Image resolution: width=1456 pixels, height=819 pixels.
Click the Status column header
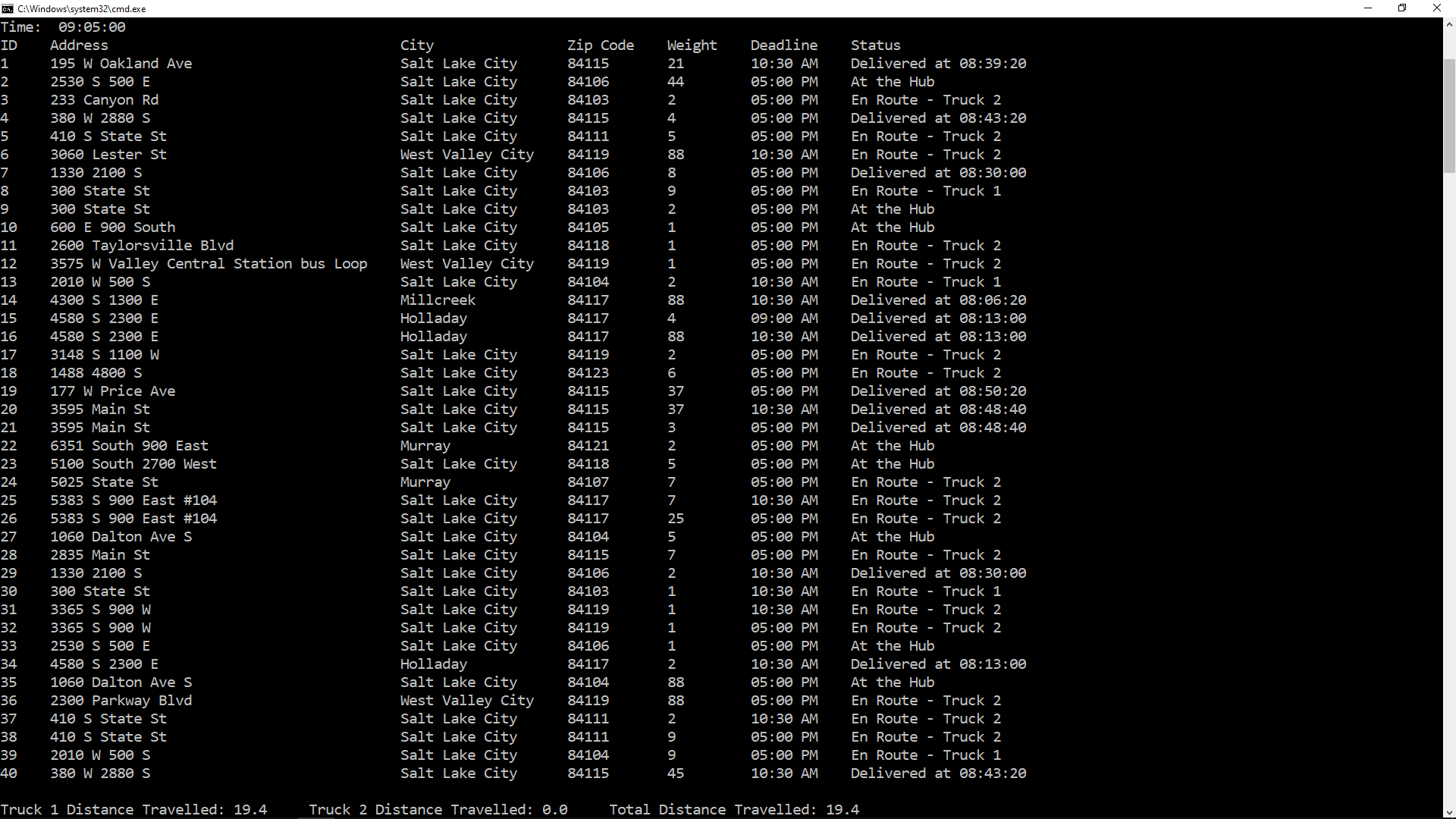[875, 45]
